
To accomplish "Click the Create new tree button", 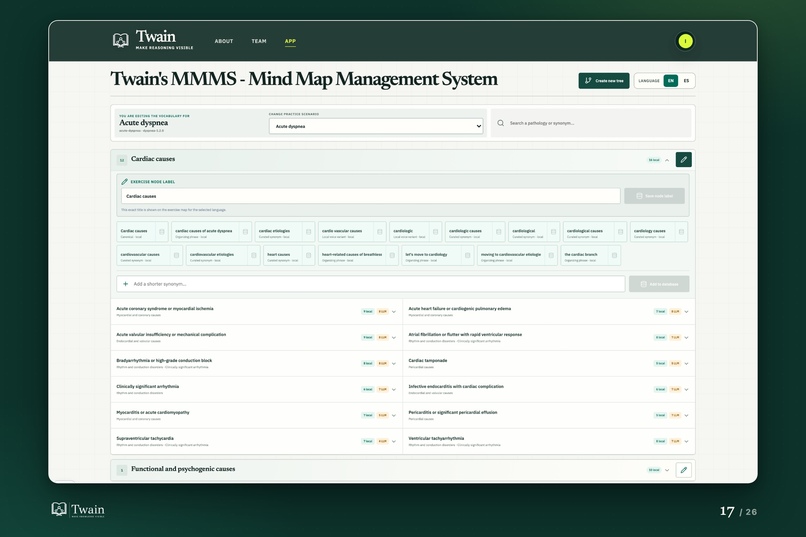I will (603, 81).
